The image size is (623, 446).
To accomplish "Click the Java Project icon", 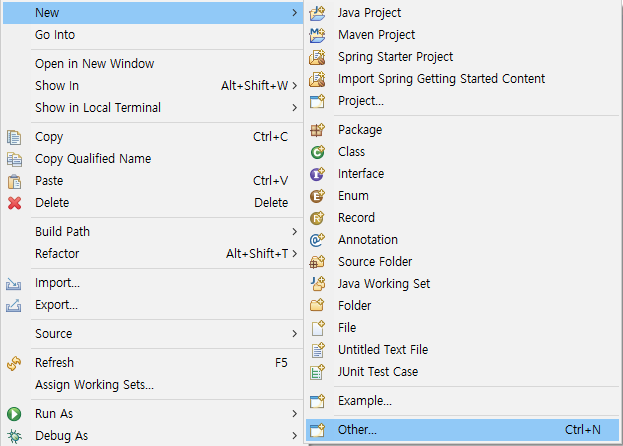I will tap(317, 13).
